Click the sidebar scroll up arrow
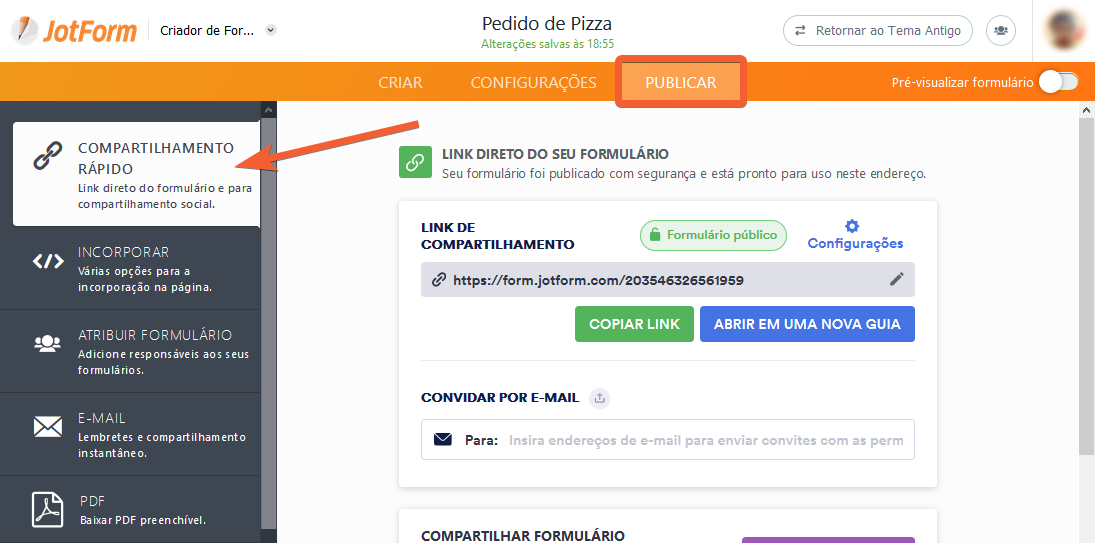This screenshot has height=543, width=1095. click(x=268, y=110)
